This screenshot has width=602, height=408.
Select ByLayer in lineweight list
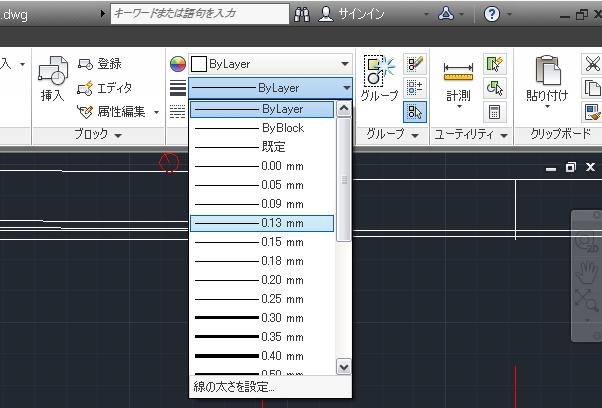[x=262, y=109]
